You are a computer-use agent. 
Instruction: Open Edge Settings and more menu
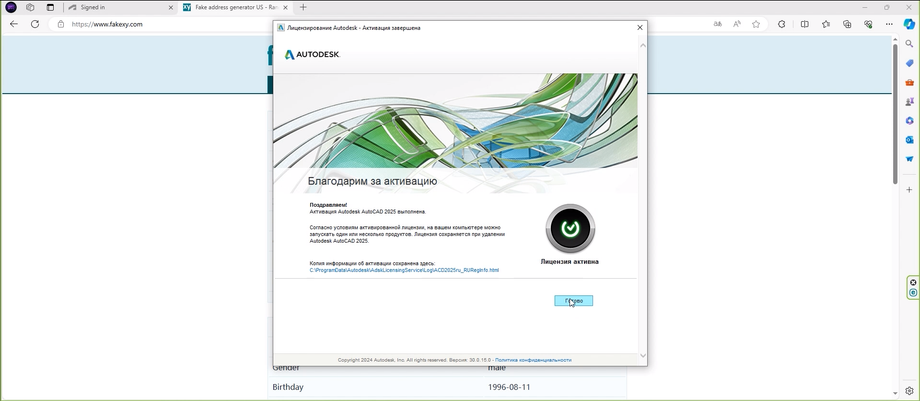coord(889,24)
